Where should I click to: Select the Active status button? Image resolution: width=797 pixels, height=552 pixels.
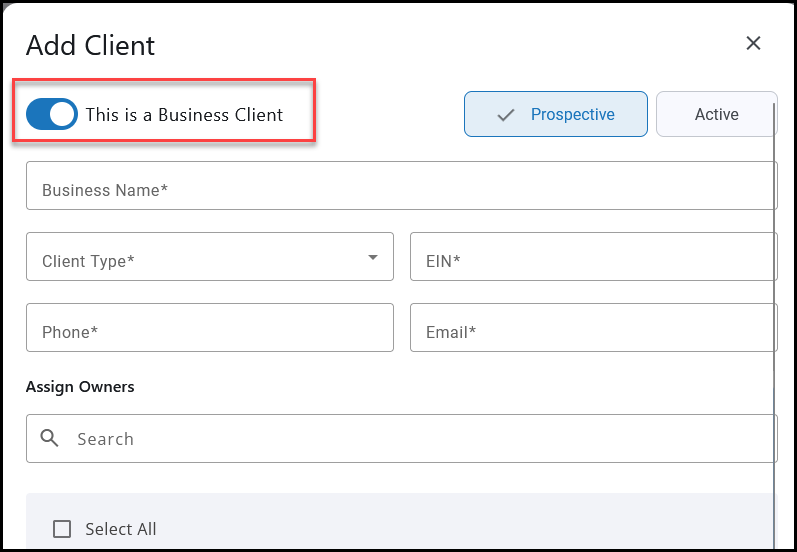(x=716, y=114)
